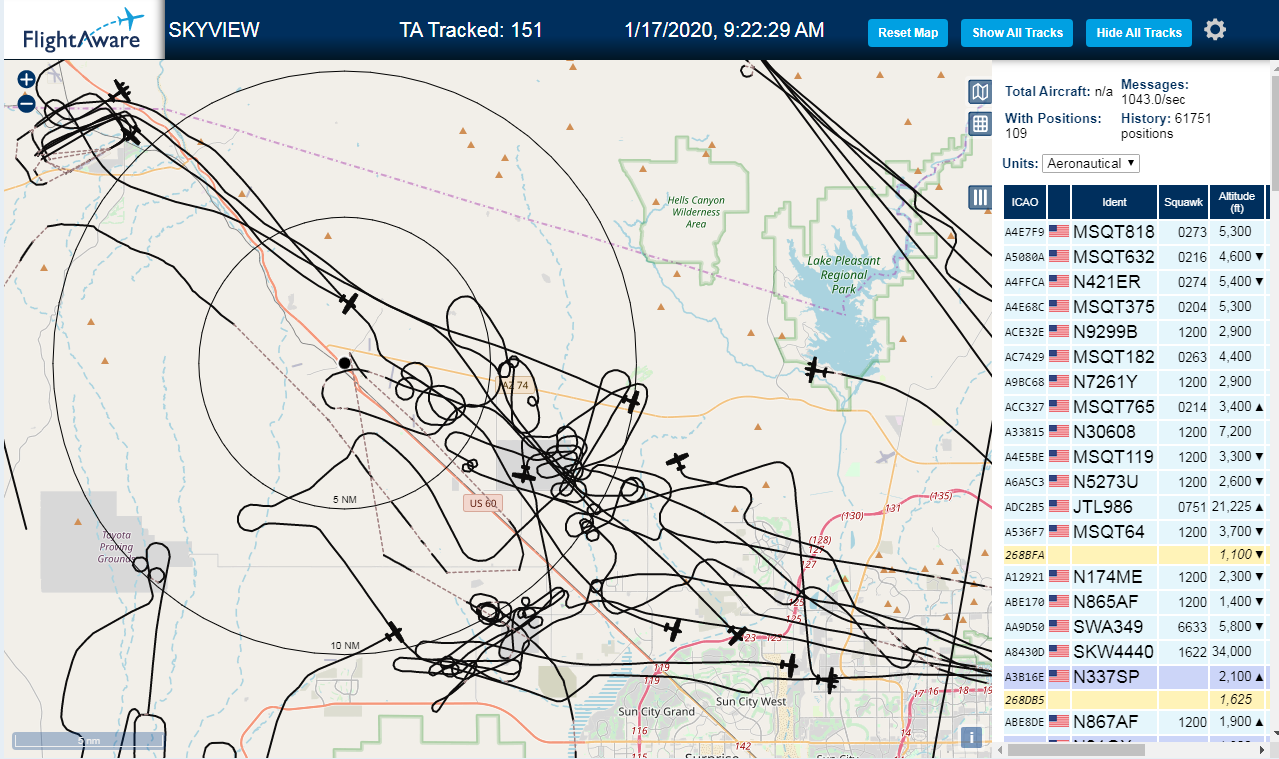Viewport: 1279px width, 759px height.
Task: Click the altitude value 21,225
Action: point(1233,506)
